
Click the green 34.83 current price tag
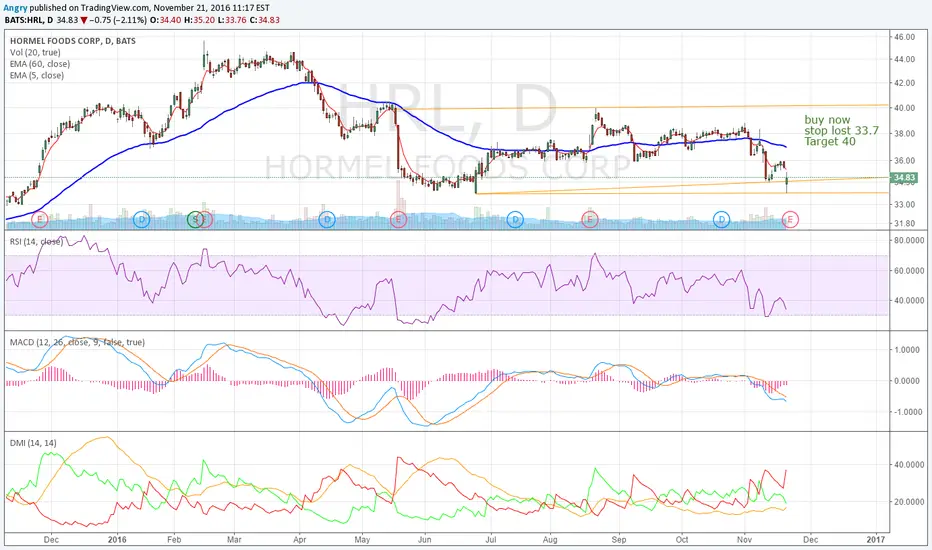pos(903,178)
